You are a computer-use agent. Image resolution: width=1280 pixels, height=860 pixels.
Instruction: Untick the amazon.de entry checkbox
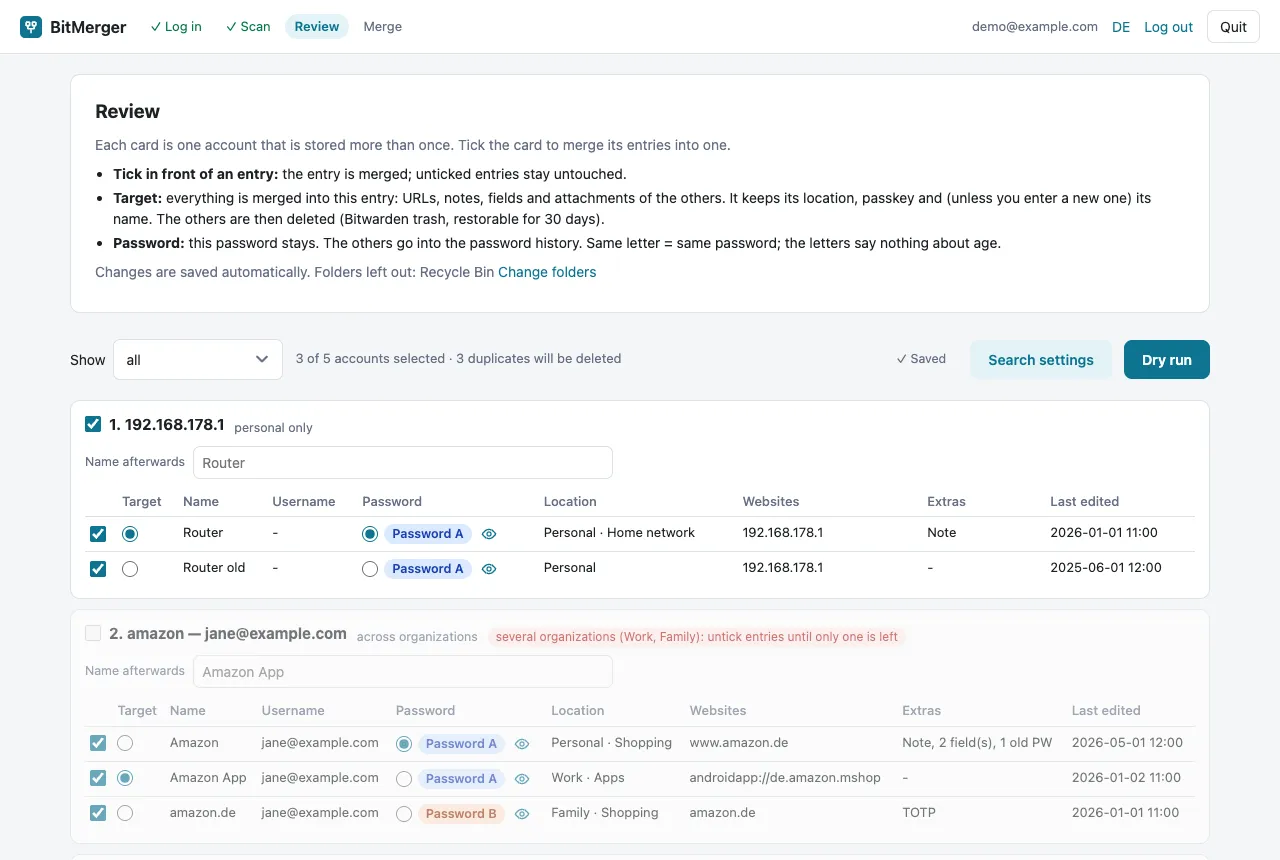click(98, 813)
